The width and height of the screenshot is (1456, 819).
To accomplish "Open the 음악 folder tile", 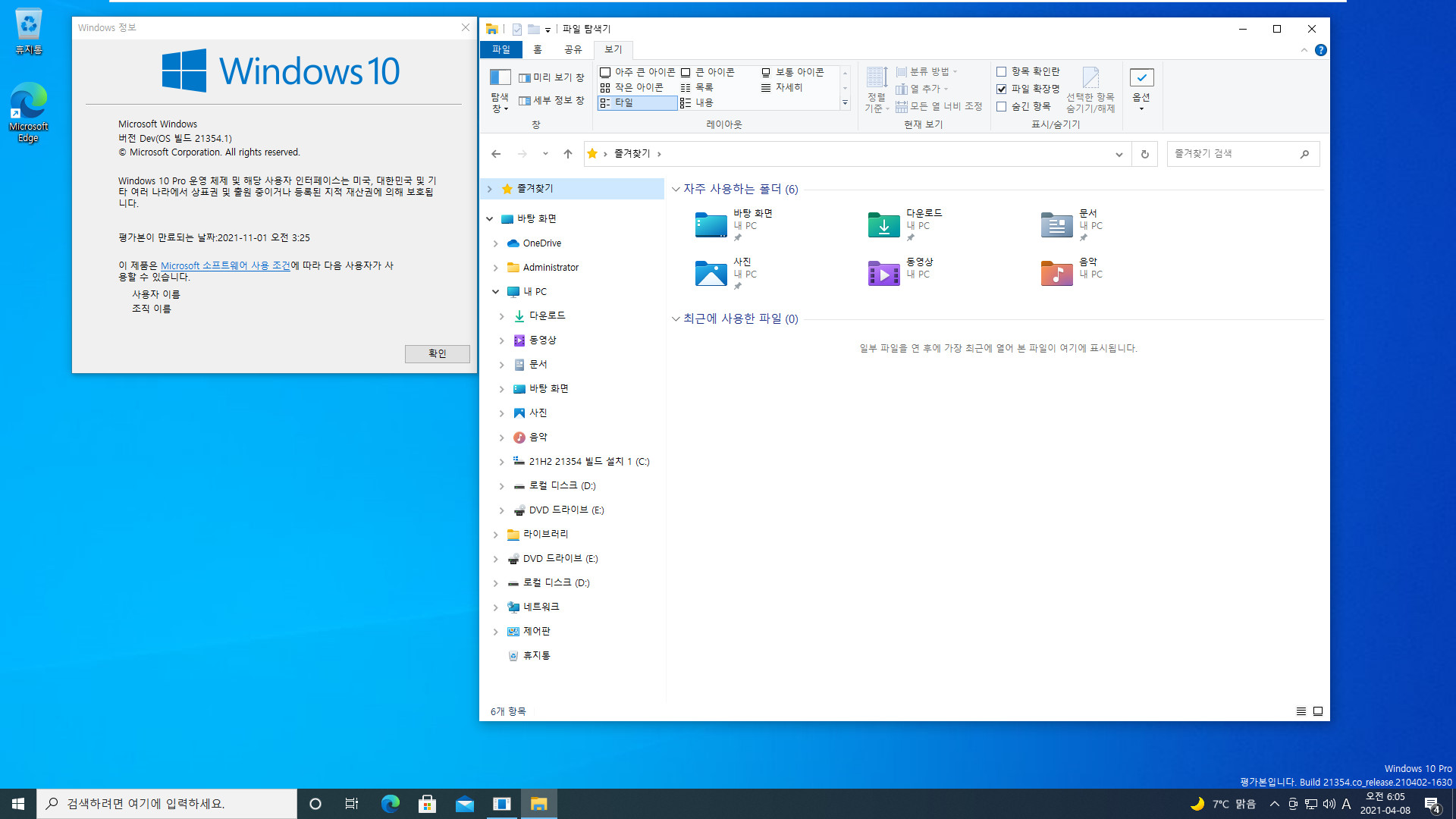I will tap(1072, 273).
